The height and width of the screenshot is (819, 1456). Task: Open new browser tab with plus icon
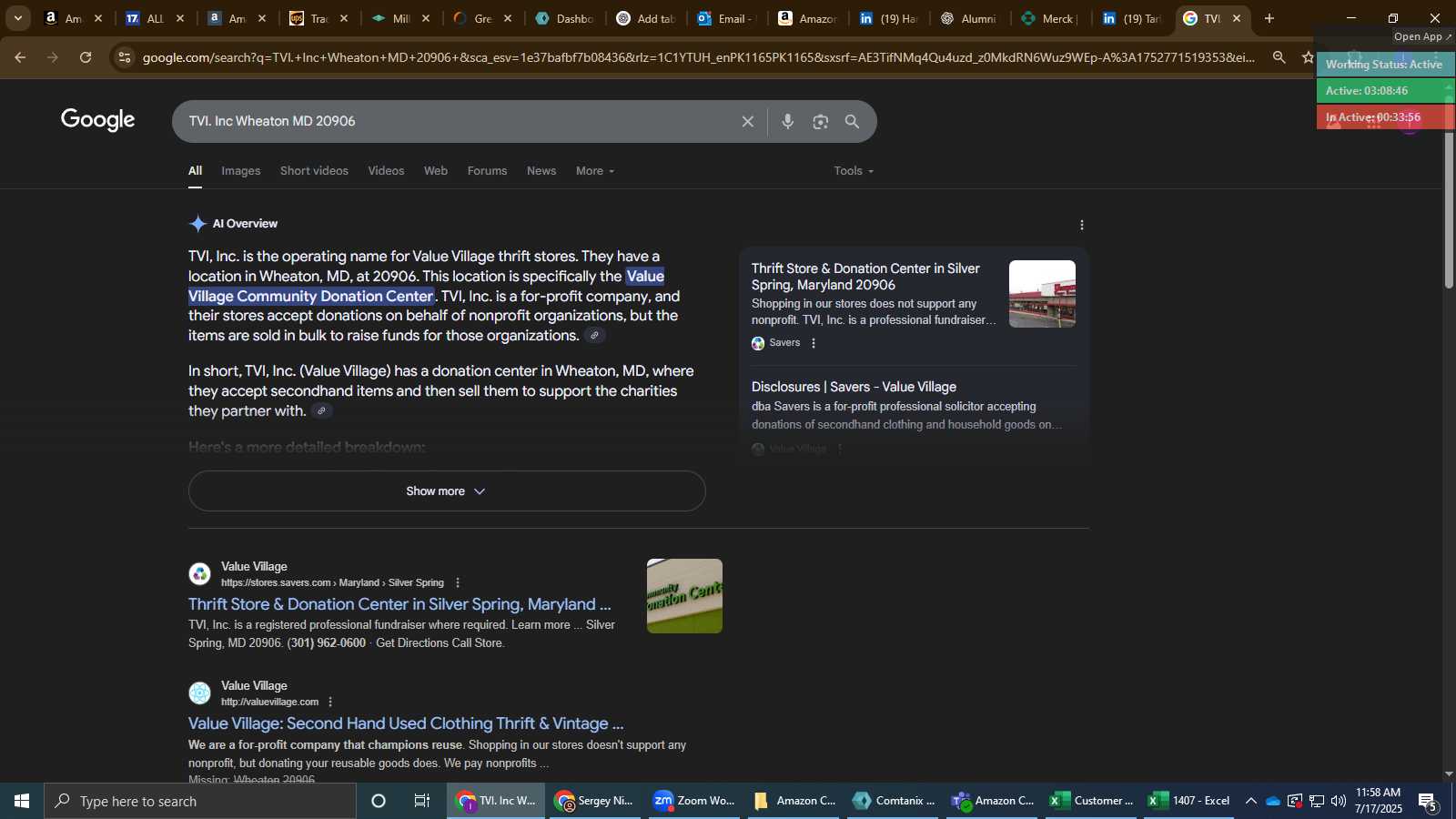[1269, 18]
